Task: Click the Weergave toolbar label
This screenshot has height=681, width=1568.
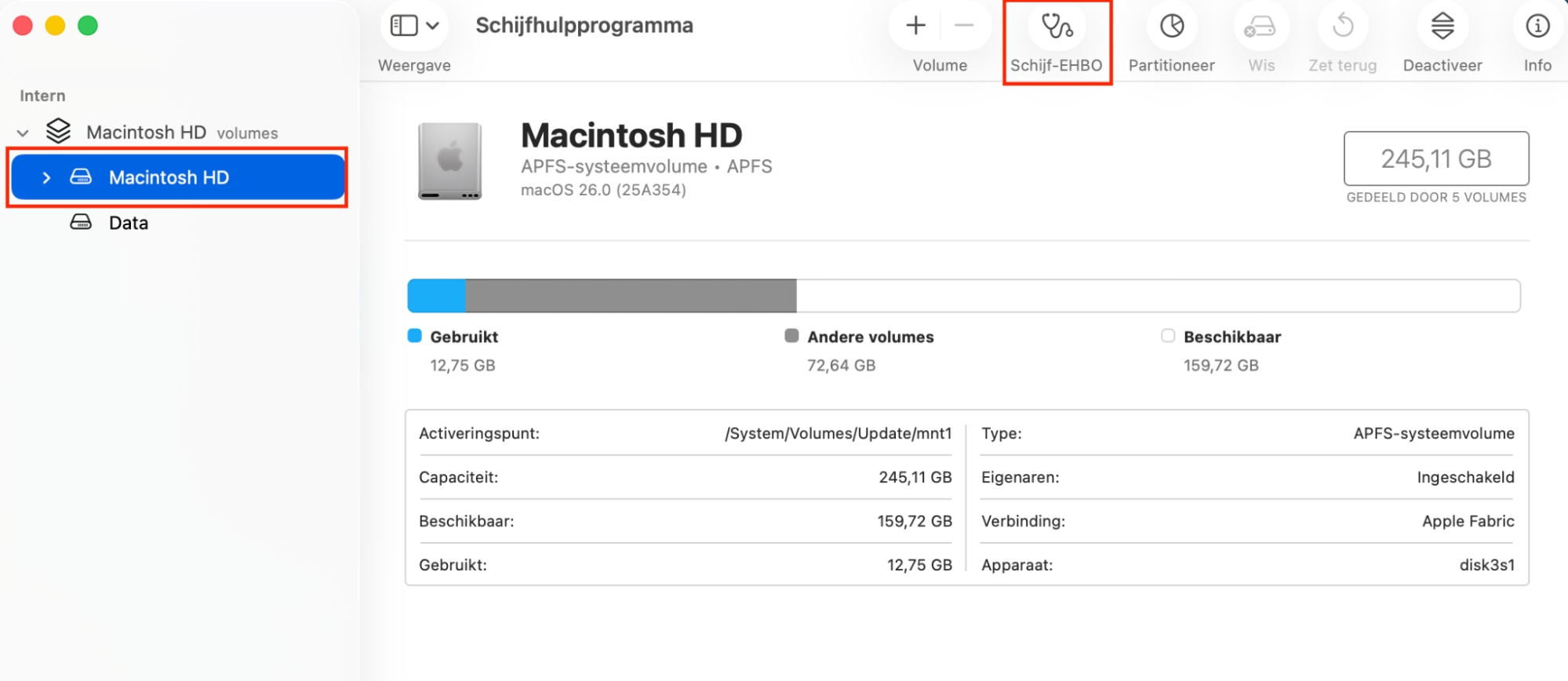Action: [x=414, y=65]
